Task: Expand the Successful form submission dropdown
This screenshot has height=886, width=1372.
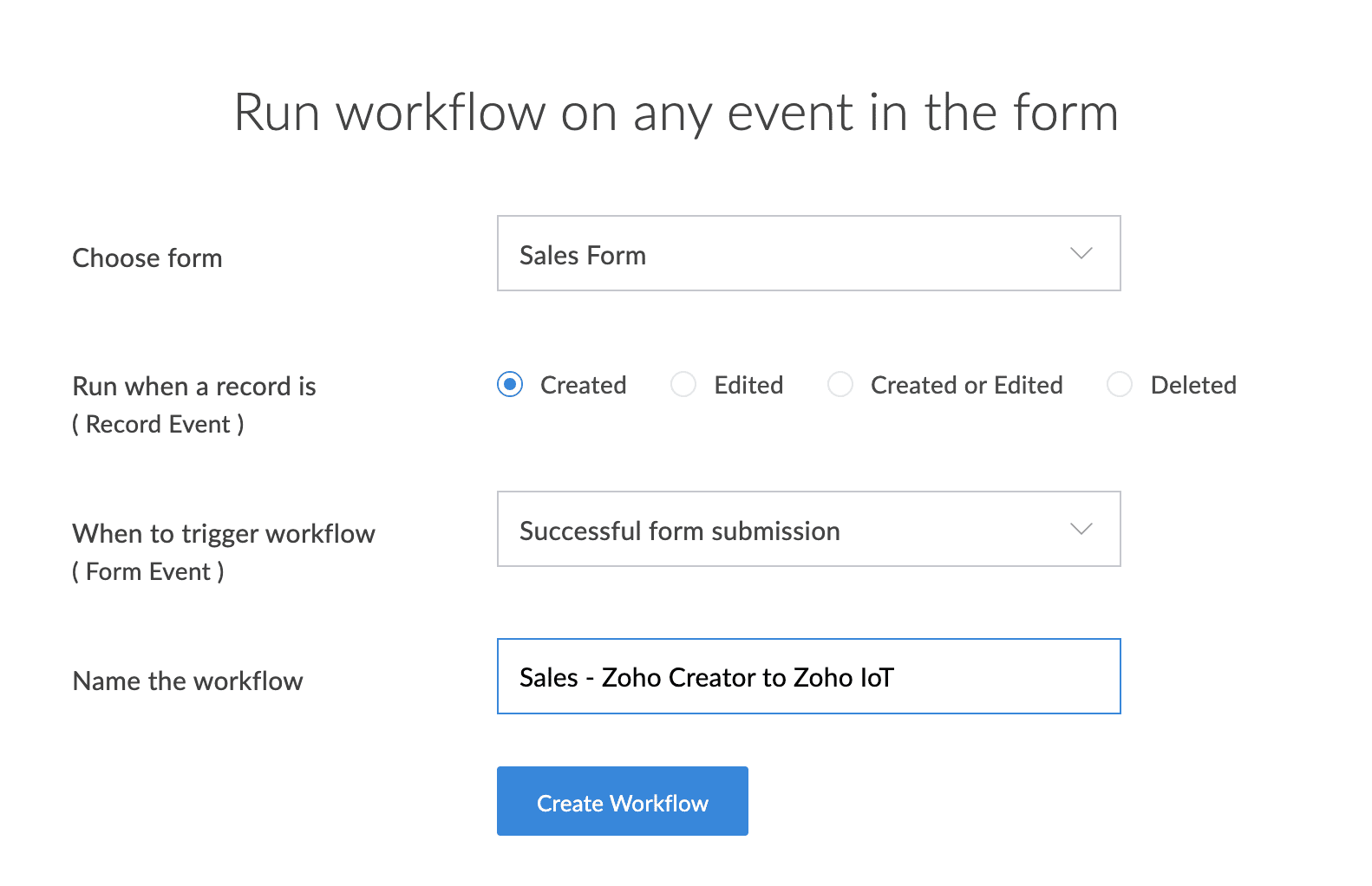Action: click(807, 529)
